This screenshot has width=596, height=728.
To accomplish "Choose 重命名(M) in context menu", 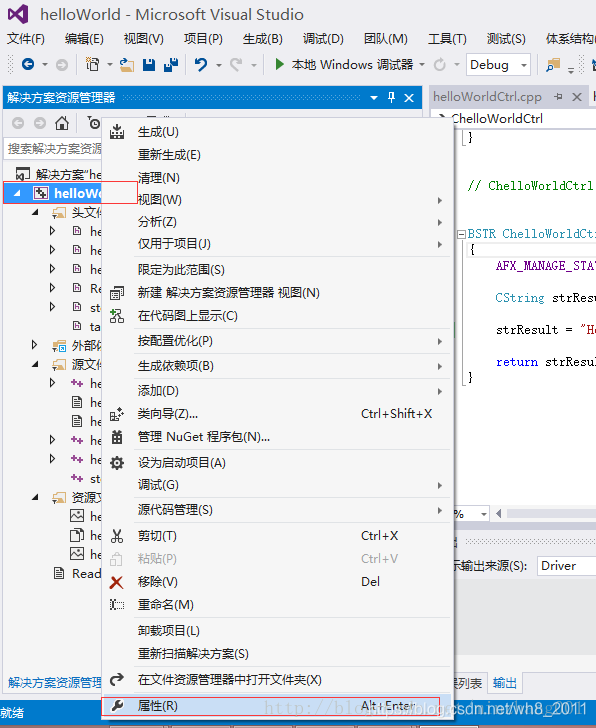I will click(x=277, y=604).
